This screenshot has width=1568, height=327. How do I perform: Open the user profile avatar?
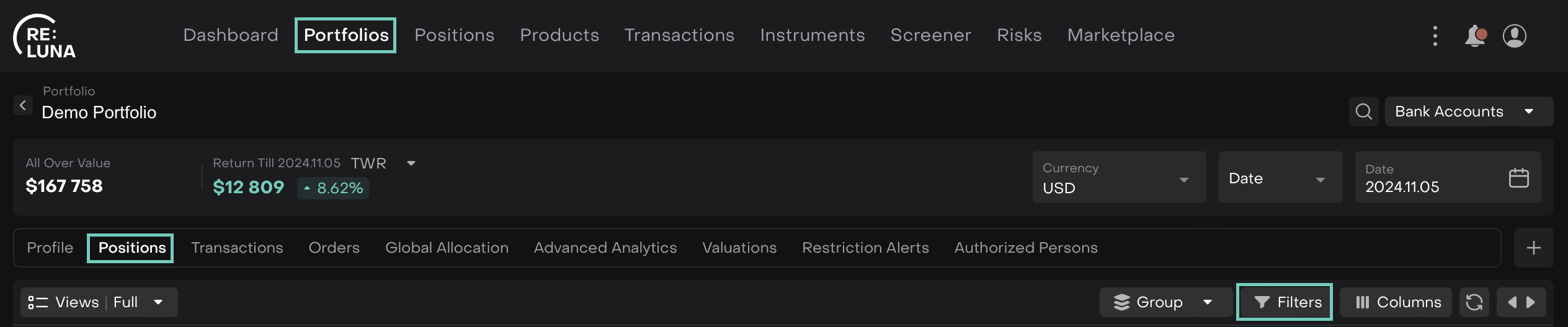(x=1514, y=36)
